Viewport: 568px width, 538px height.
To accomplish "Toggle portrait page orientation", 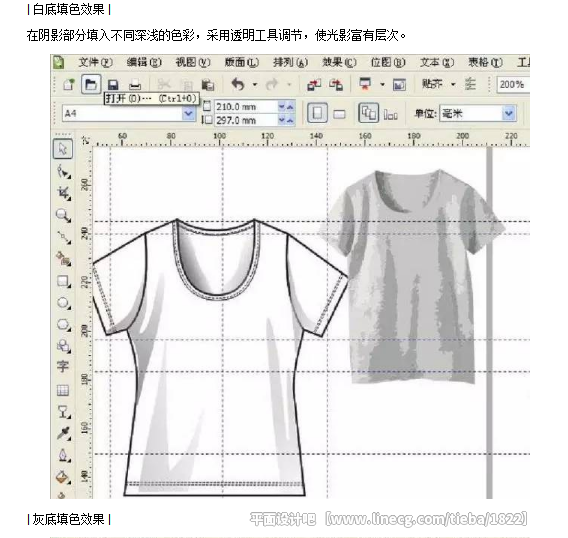I will pos(317,113).
